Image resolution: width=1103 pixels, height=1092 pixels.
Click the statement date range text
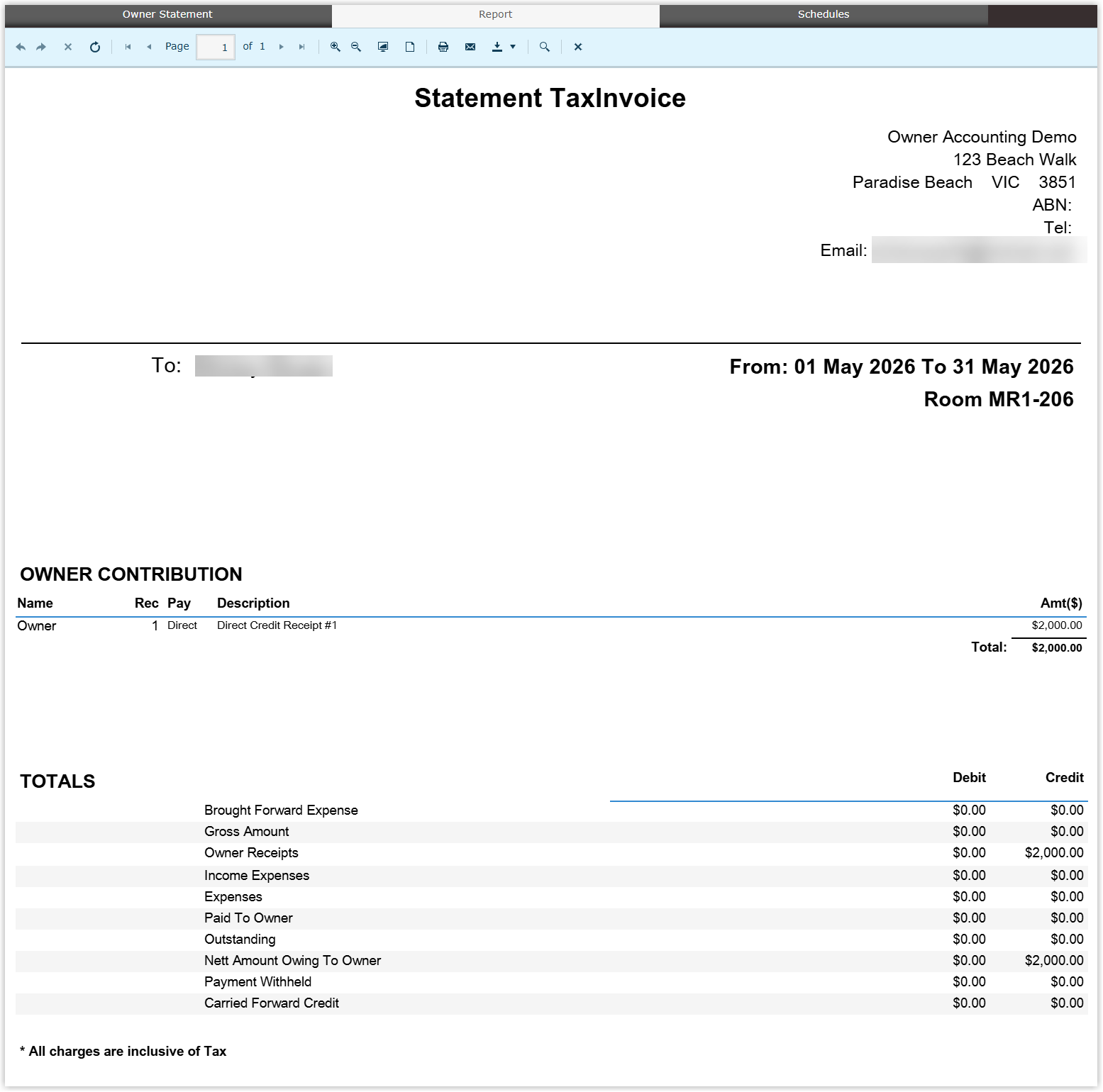[x=901, y=367]
